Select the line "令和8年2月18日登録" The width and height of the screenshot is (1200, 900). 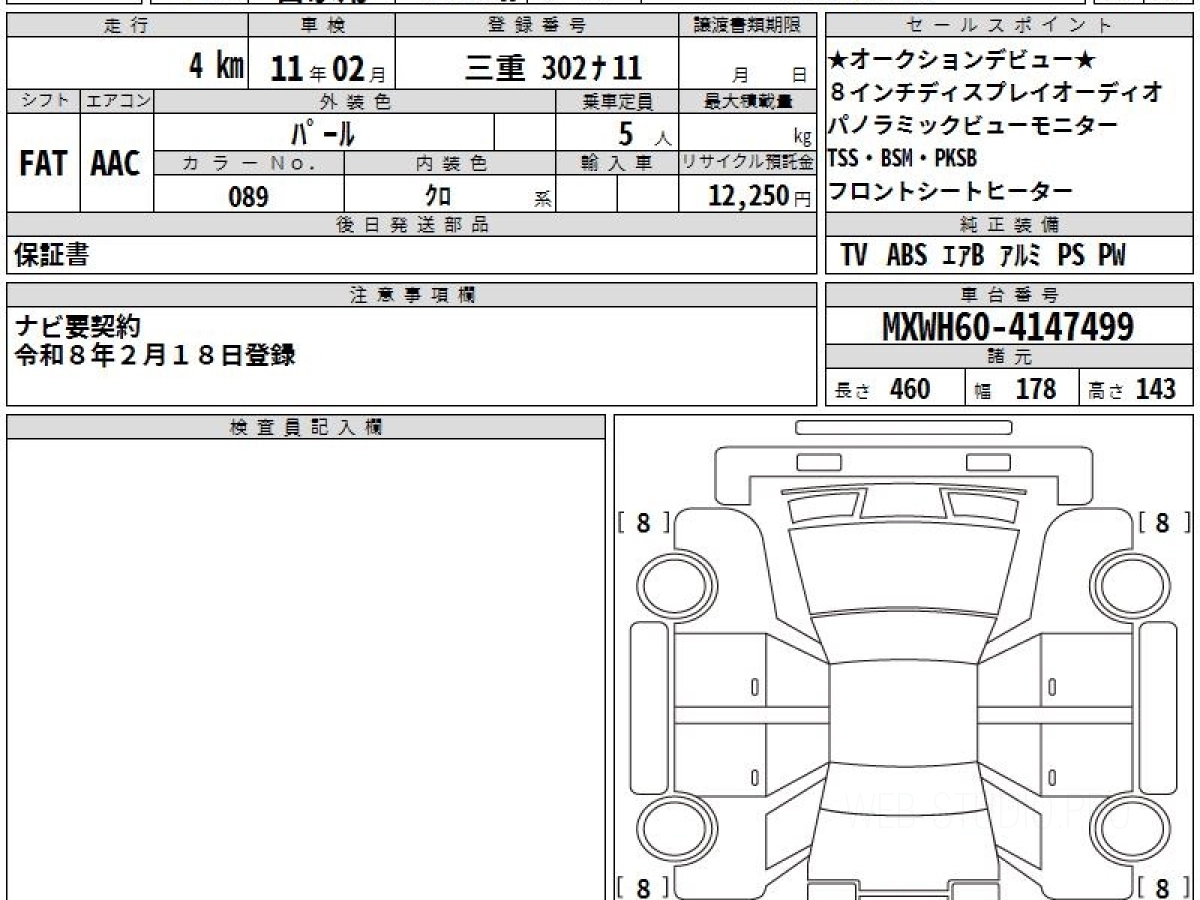[155, 355]
